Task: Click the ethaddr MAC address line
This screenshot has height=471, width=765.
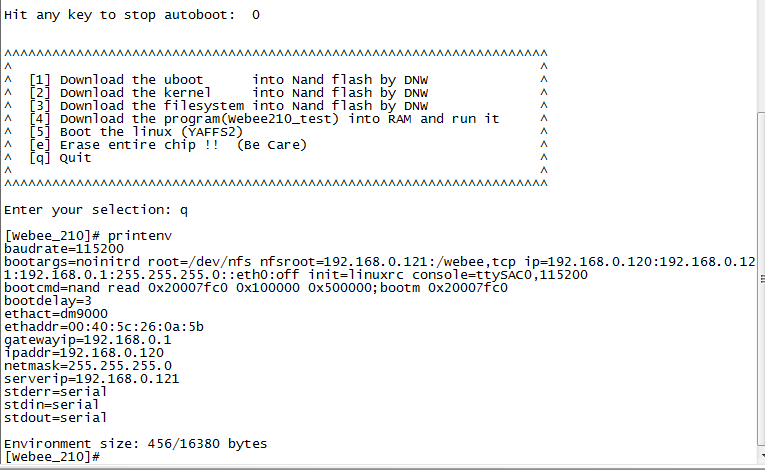Action: click(x=104, y=327)
